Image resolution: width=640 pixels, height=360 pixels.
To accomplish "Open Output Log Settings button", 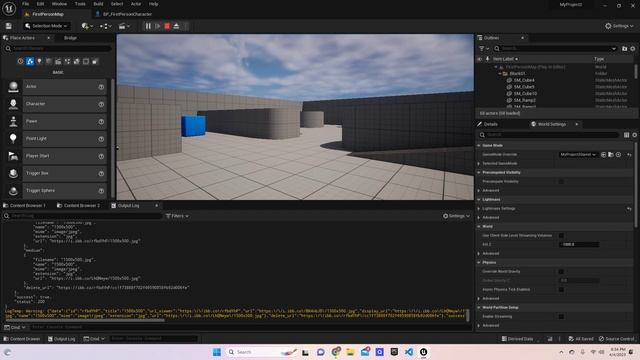I will (456, 216).
